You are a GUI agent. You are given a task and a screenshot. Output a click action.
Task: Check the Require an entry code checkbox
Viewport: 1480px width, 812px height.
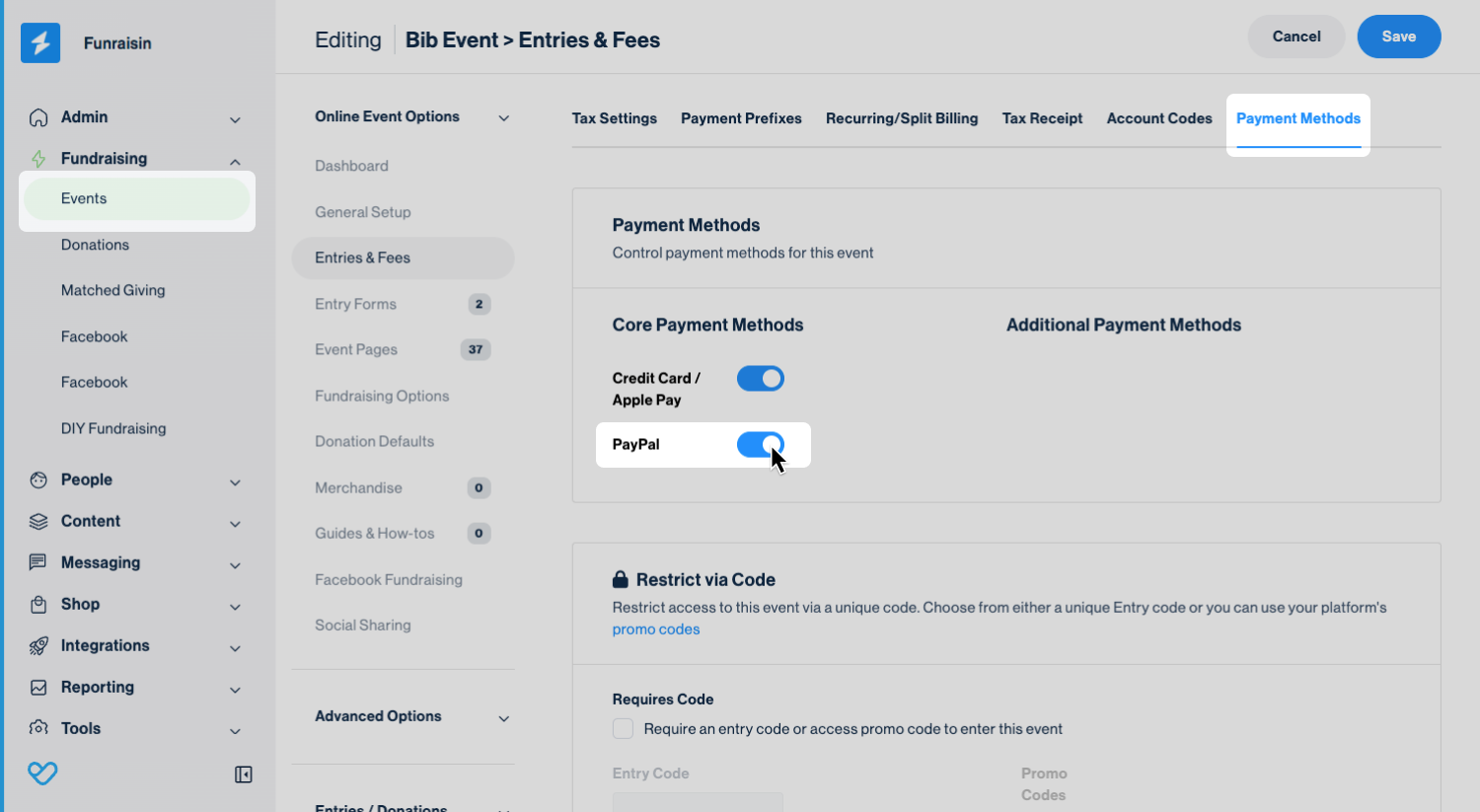pyautogui.click(x=624, y=729)
